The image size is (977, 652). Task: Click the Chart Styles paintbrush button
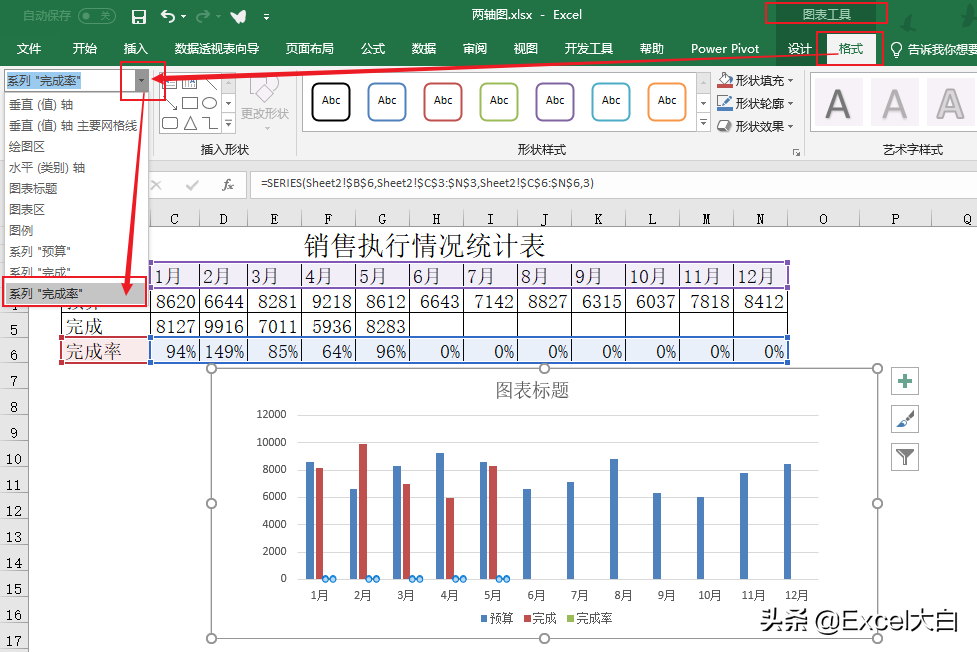(905, 419)
